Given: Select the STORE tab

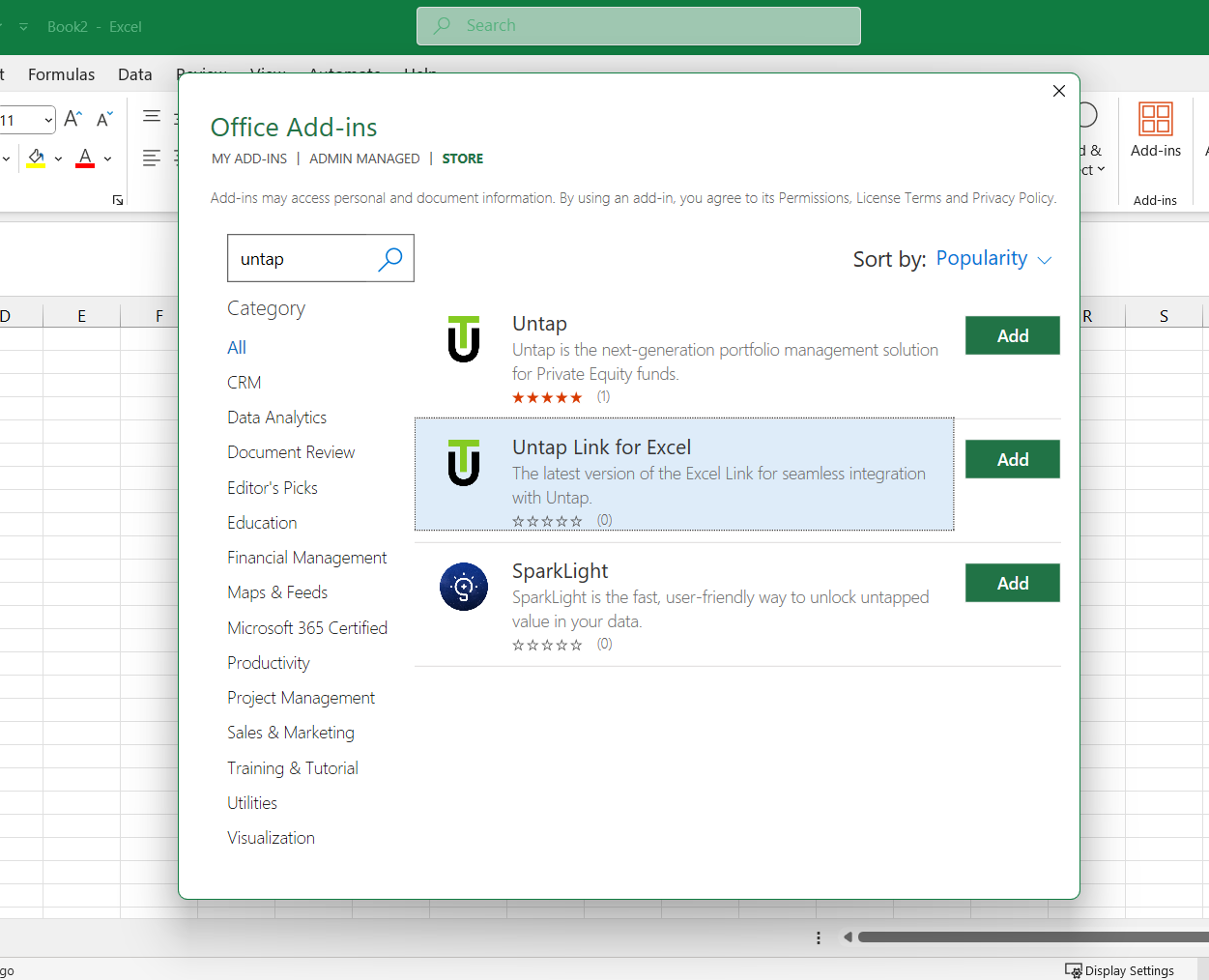Looking at the screenshot, I should click(x=463, y=159).
